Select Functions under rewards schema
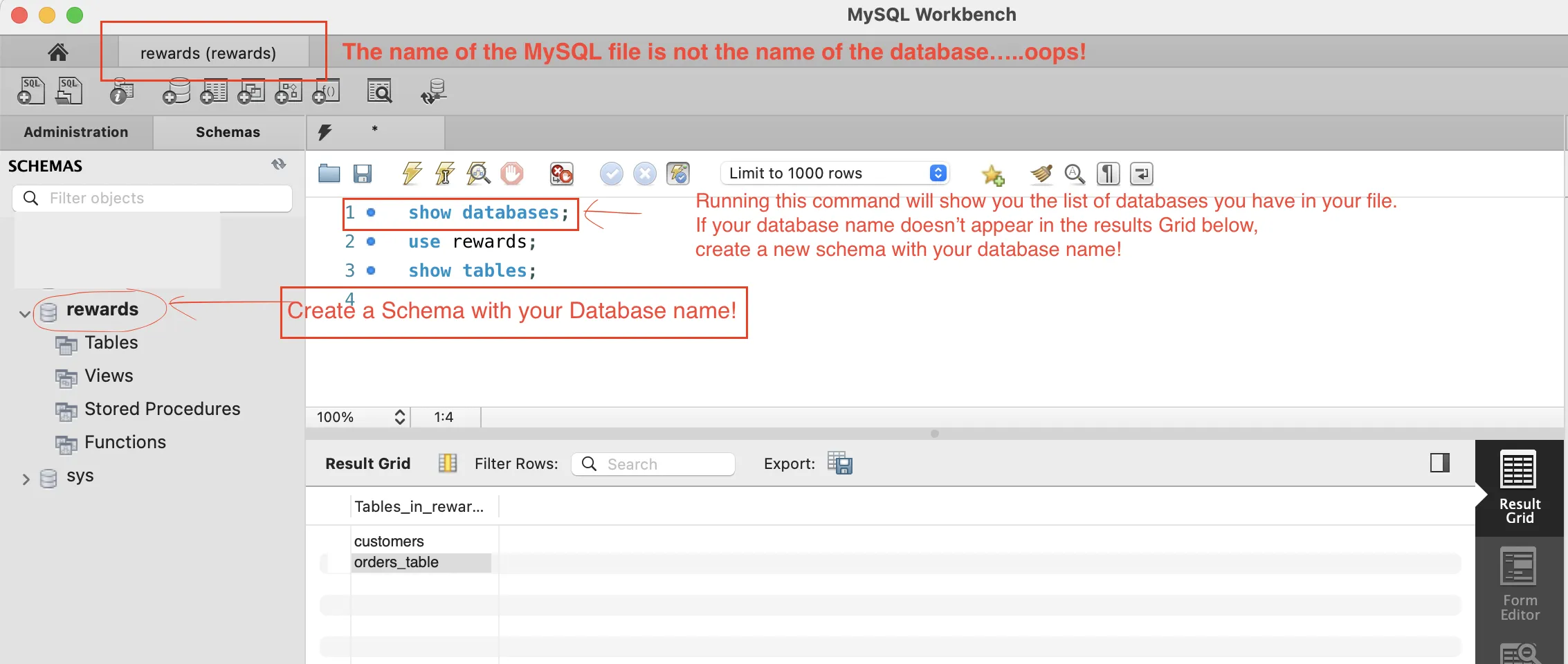Screen dimensions: 1568x664 tap(125, 442)
